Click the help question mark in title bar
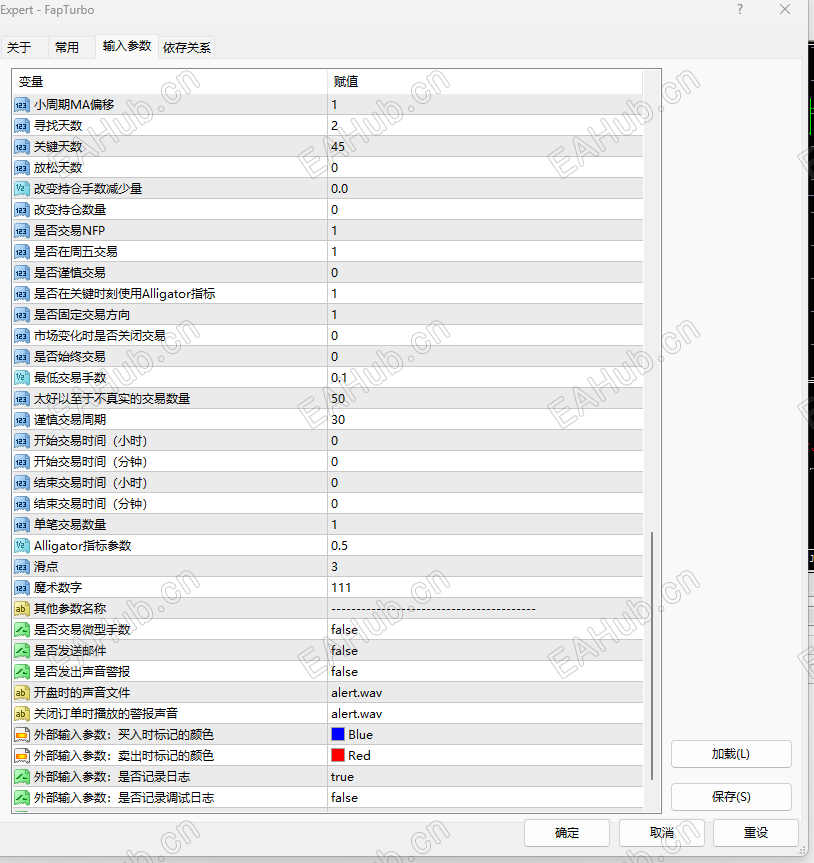 click(740, 9)
